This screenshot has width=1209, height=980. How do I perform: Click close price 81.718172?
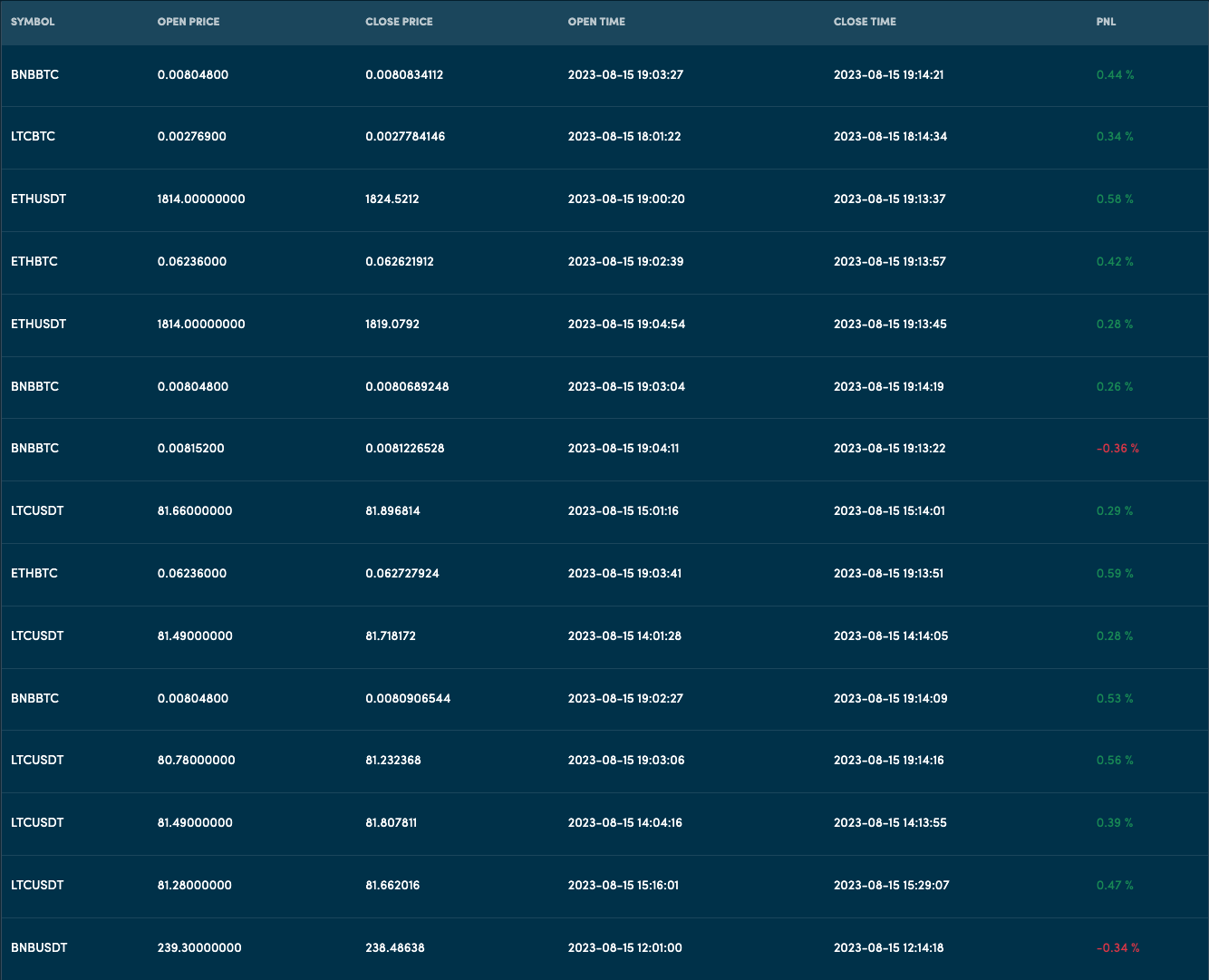point(391,636)
